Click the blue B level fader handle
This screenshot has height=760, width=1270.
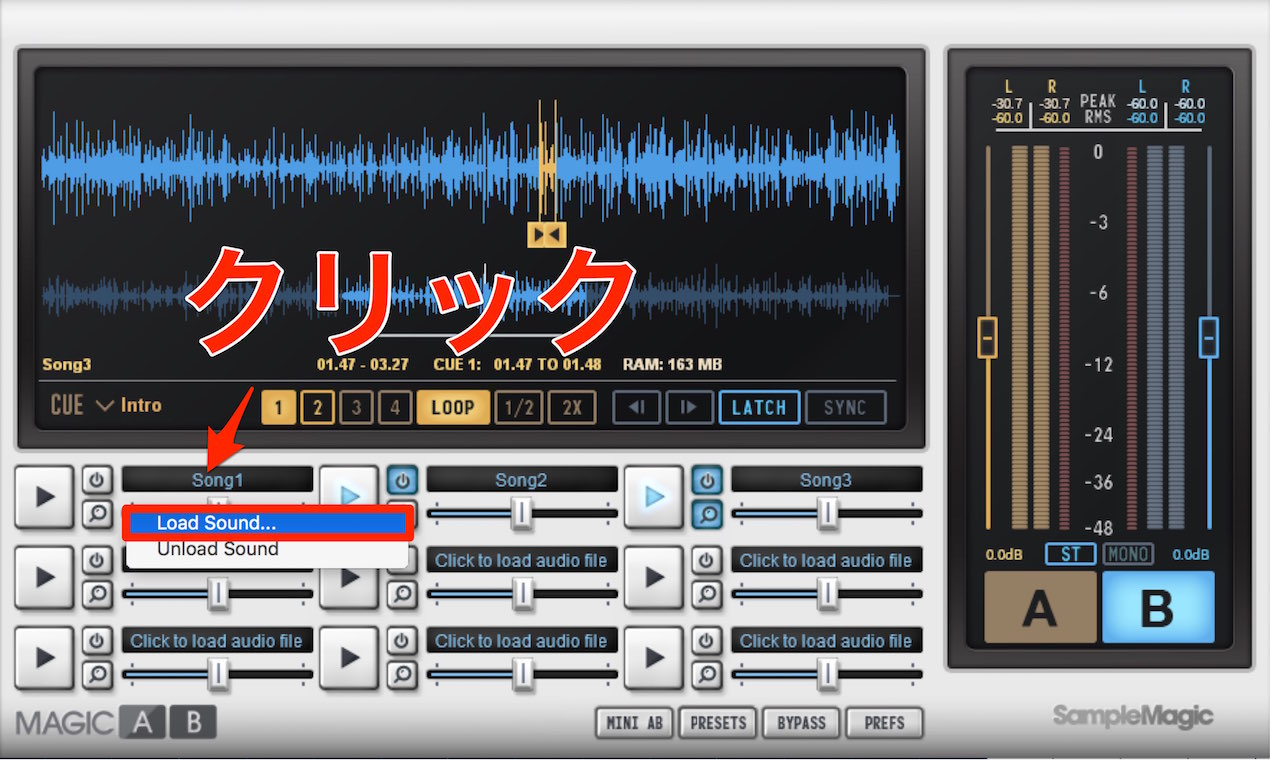point(1209,338)
